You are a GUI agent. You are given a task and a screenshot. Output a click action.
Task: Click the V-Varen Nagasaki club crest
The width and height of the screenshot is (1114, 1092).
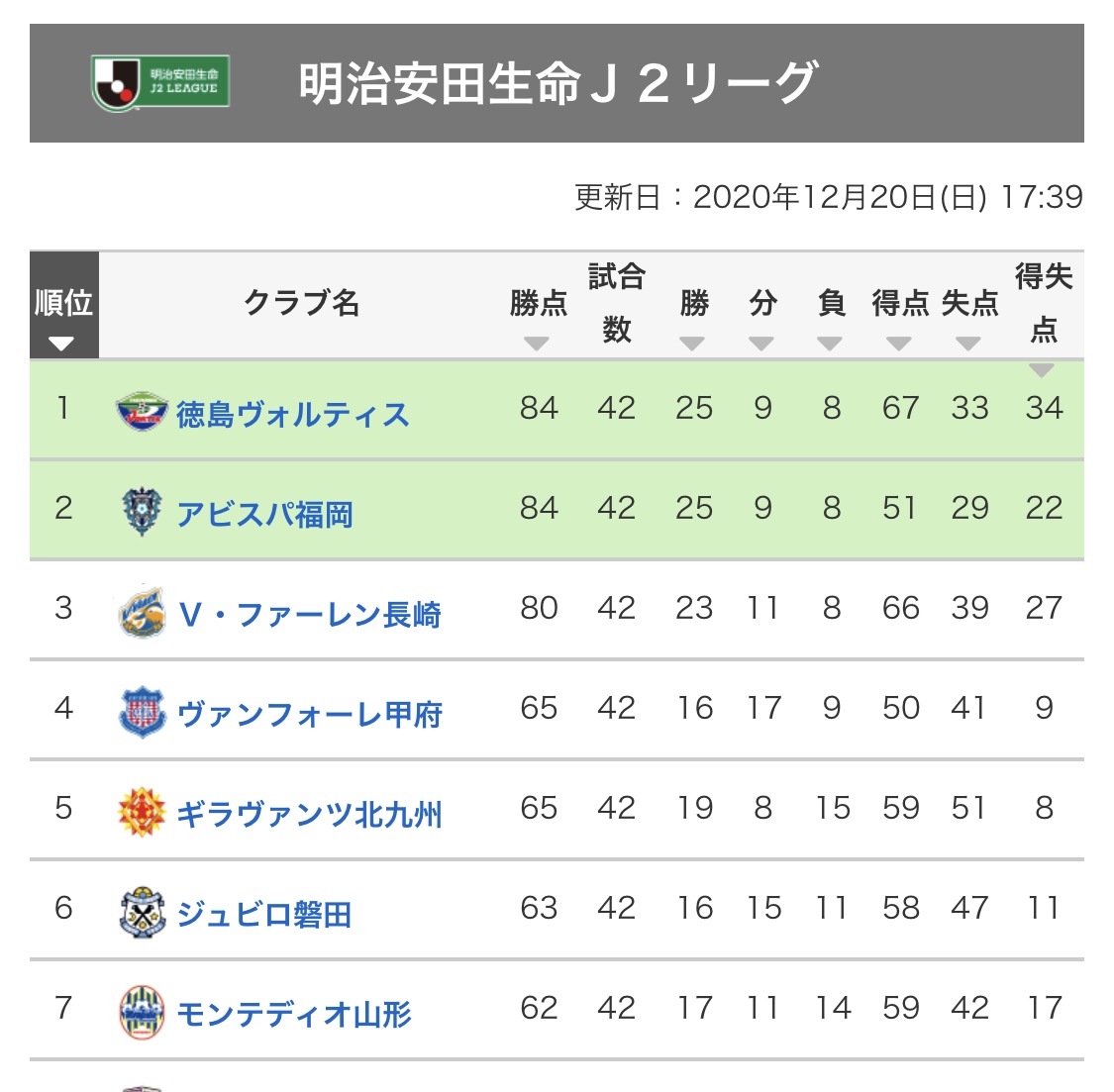pyautogui.click(x=142, y=612)
